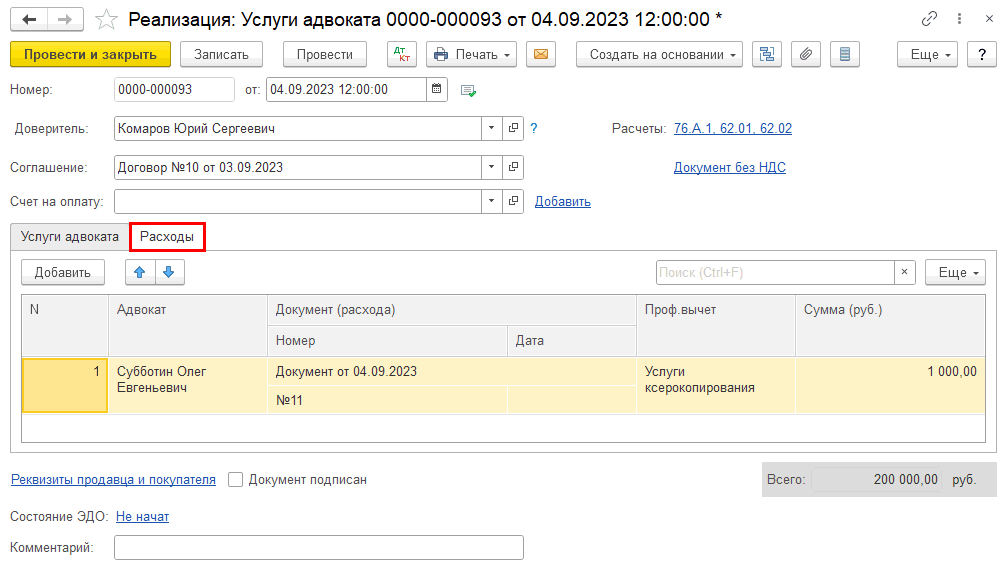This screenshot has height=567, width=1008.
Task: Move row up with blue arrow
Action: pos(140,272)
